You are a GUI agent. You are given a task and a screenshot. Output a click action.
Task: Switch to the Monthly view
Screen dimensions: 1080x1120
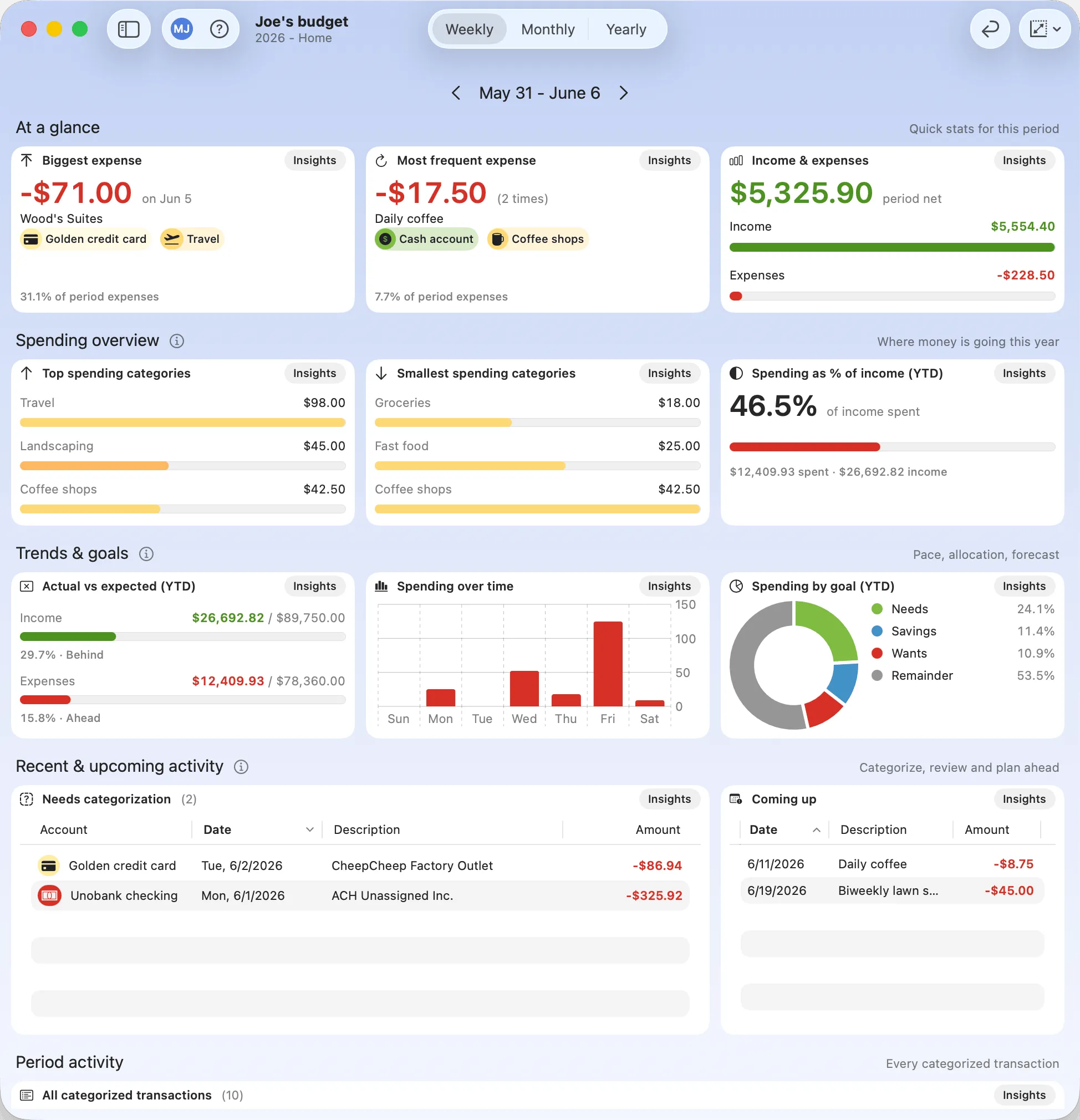(547, 29)
